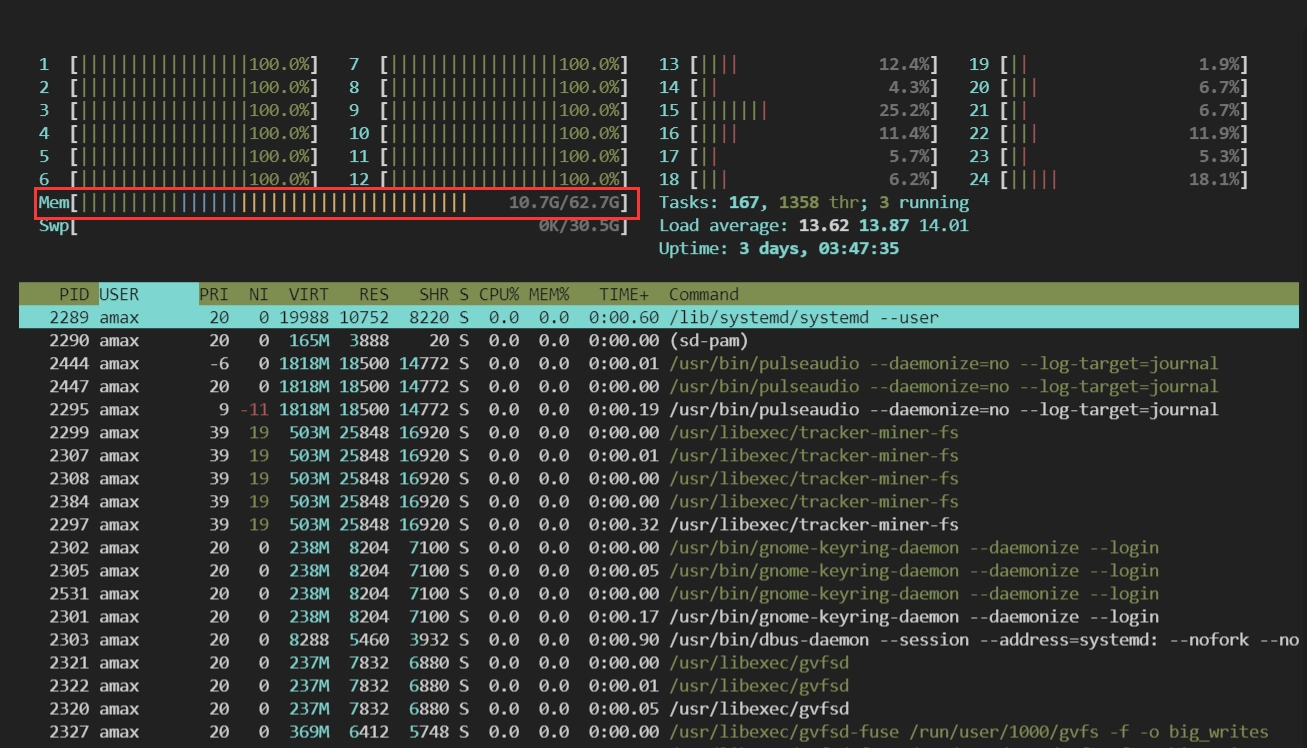Click CPU core 19 meter at 1.9%
This screenshot has width=1307, height=748.
tap(1109, 64)
